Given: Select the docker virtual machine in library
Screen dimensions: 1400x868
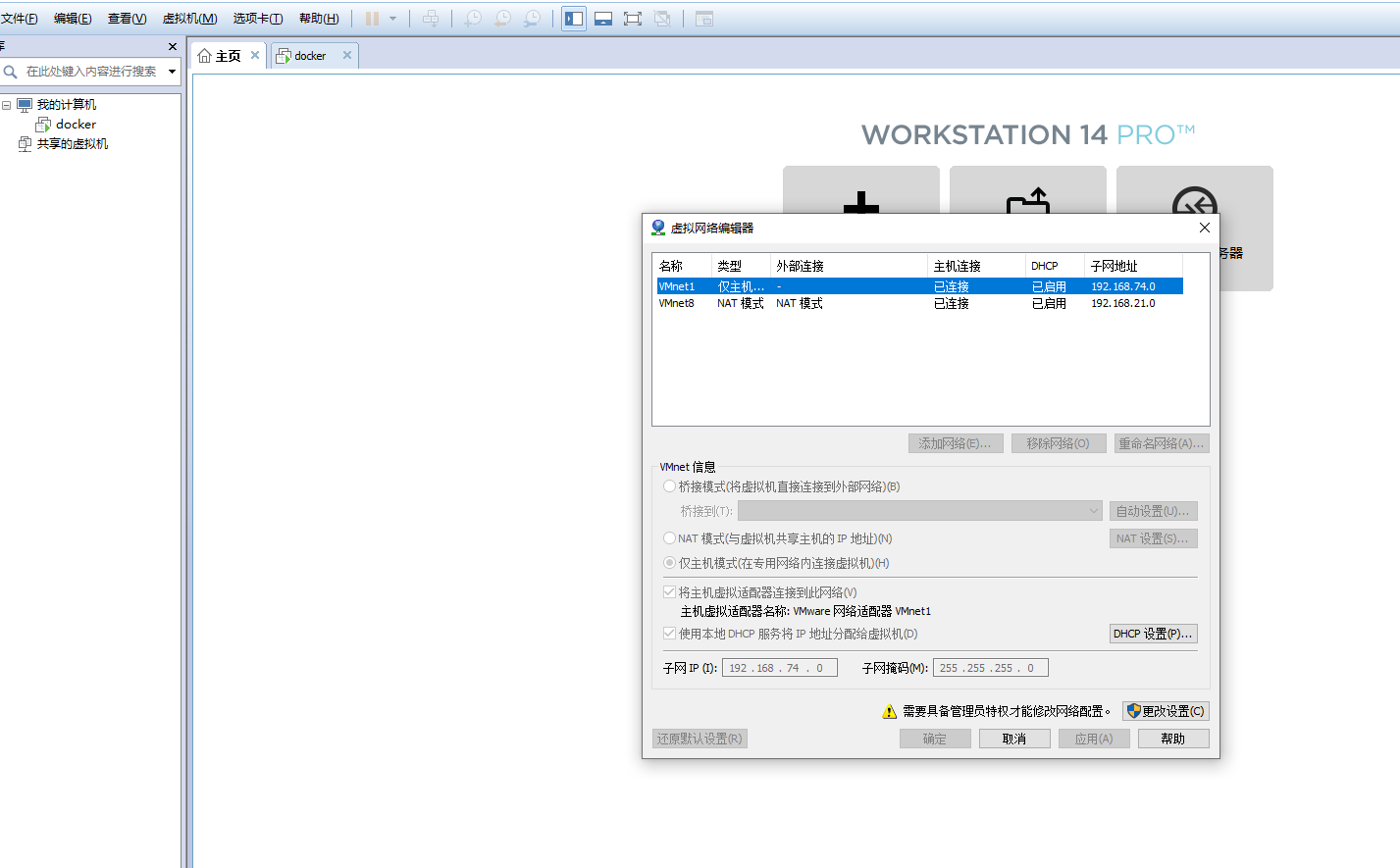Looking at the screenshot, I should click(x=76, y=125).
